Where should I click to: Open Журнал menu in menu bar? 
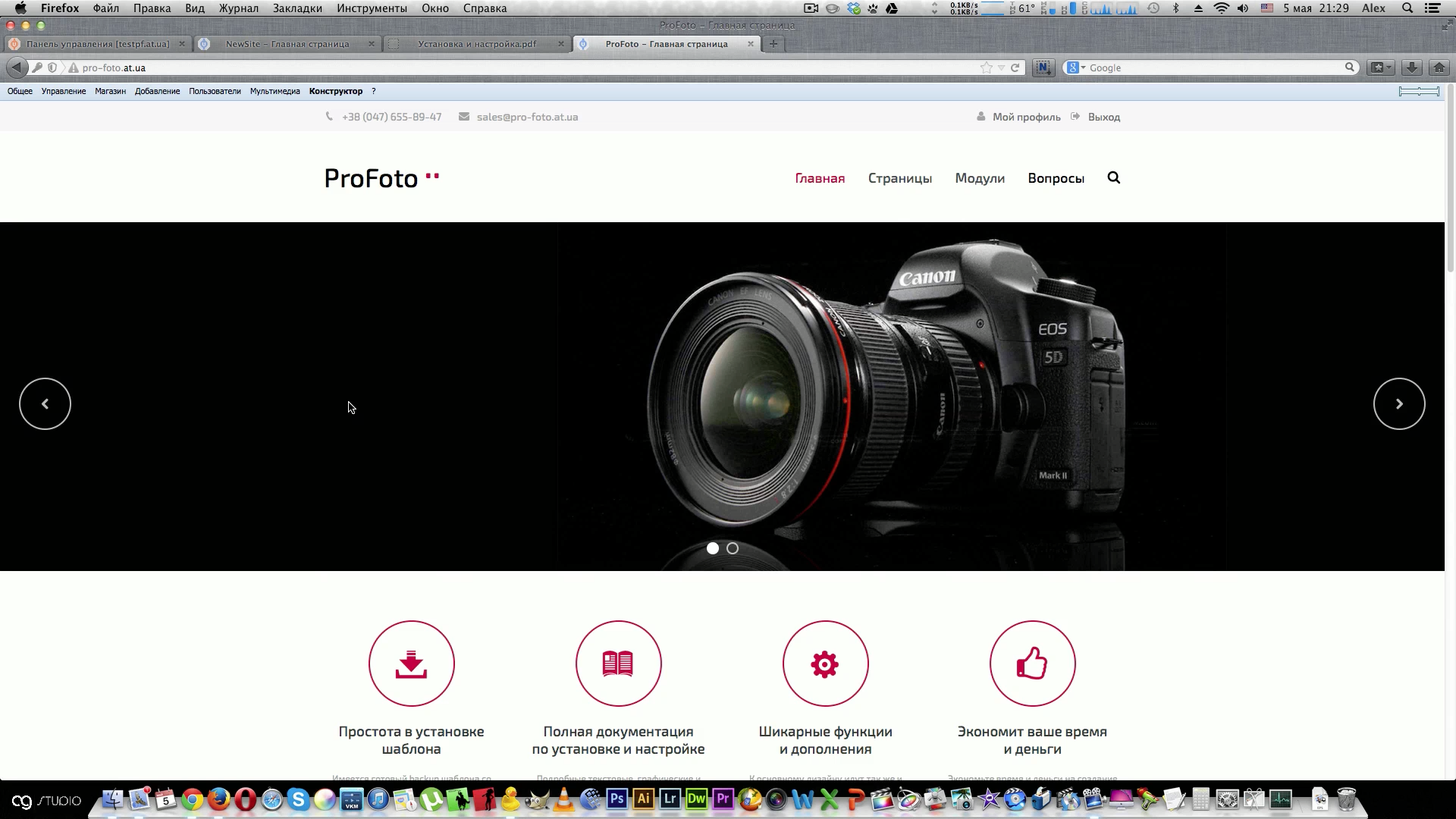(x=238, y=8)
